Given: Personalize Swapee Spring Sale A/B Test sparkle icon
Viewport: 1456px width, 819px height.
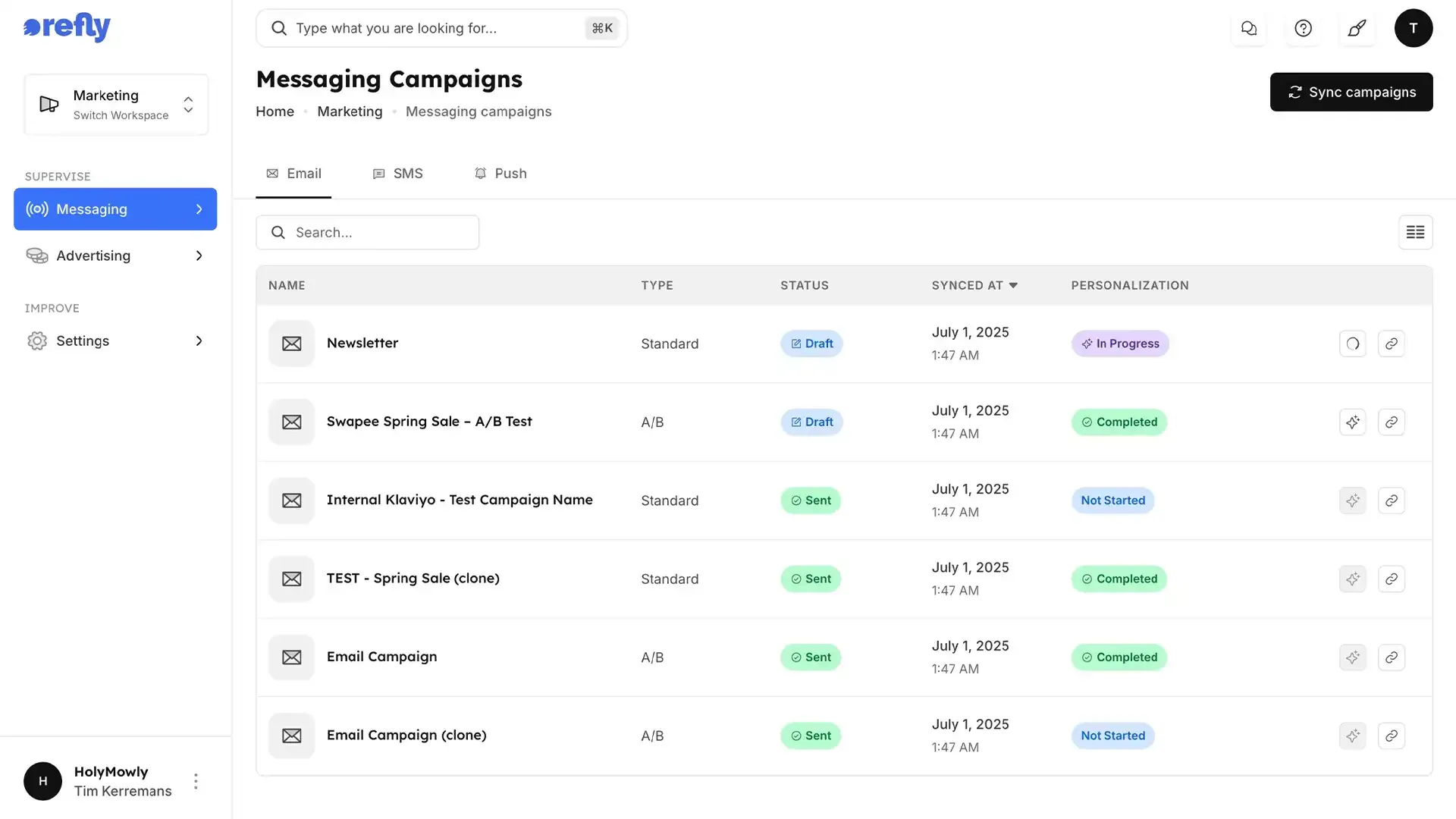Looking at the screenshot, I should (x=1353, y=422).
